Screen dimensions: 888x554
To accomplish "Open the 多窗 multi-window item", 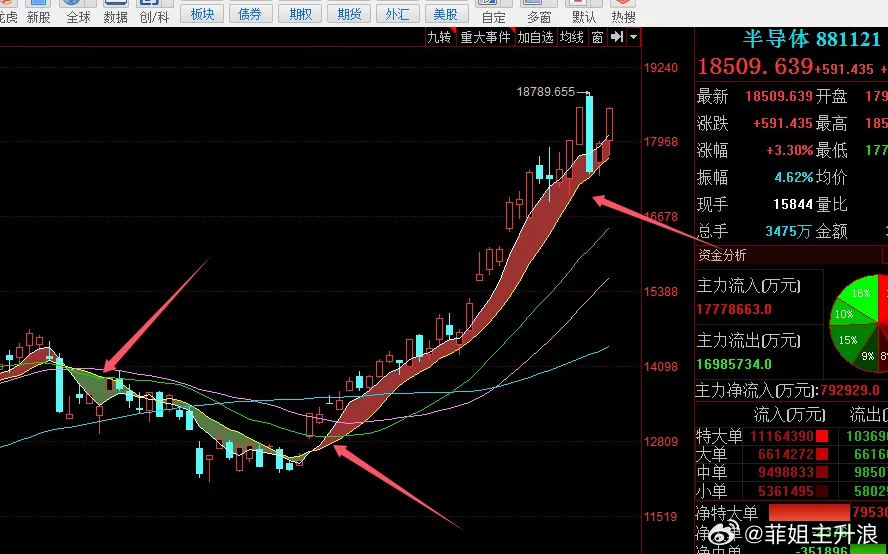I will [x=539, y=11].
